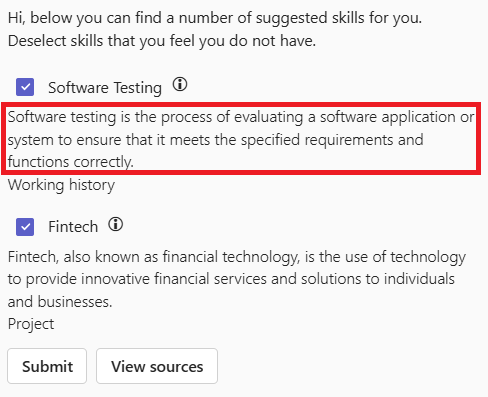Deselect the Fintech skill checkbox
The image size is (488, 397).
pyautogui.click(x=25, y=227)
